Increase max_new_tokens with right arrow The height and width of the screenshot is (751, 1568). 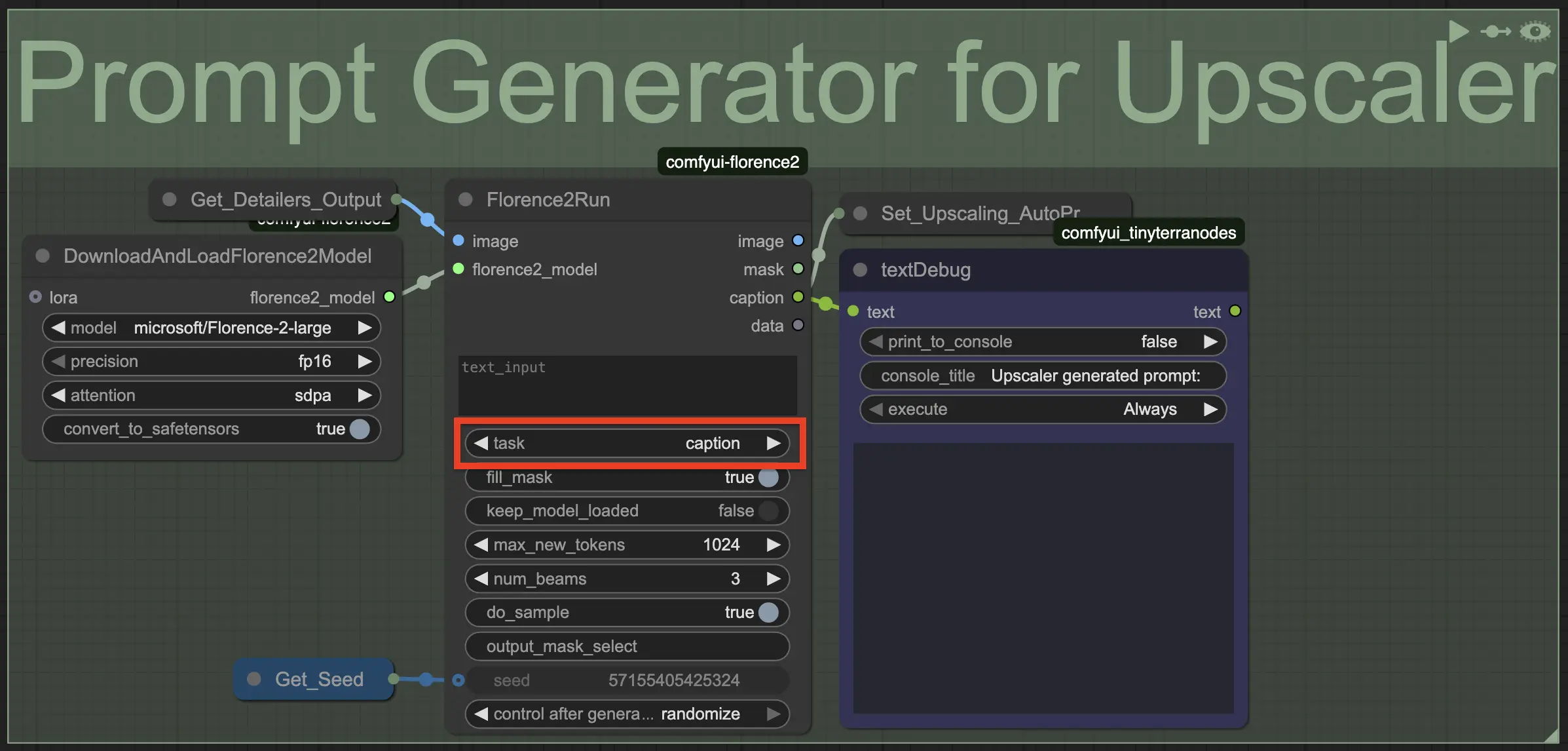774,545
